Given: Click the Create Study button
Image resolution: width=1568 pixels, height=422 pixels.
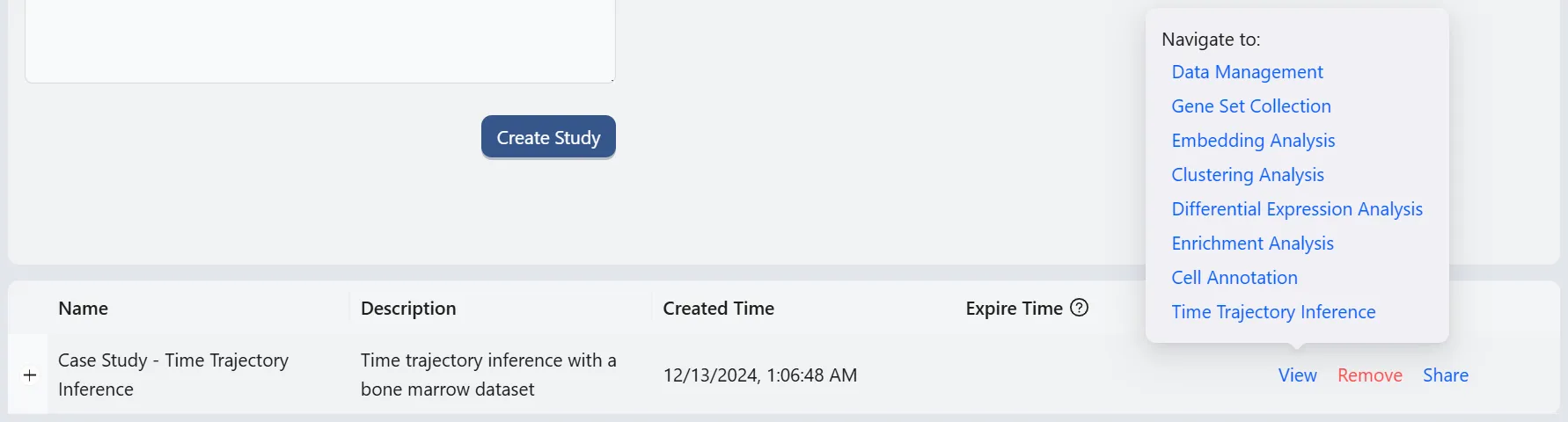Looking at the screenshot, I should [x=548, y=137].
